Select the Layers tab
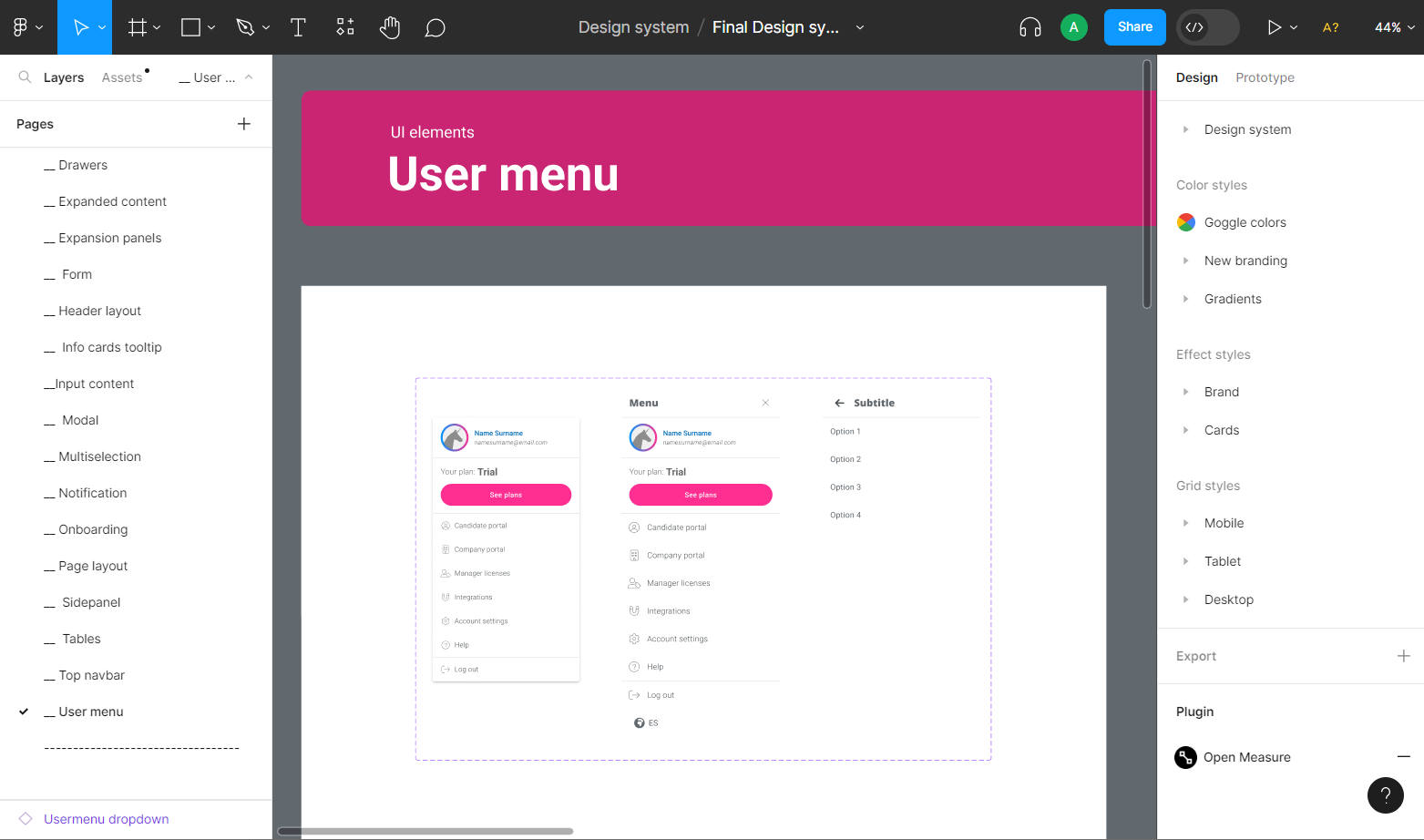Screen dimensions: 1424x840 pos(64,77)
